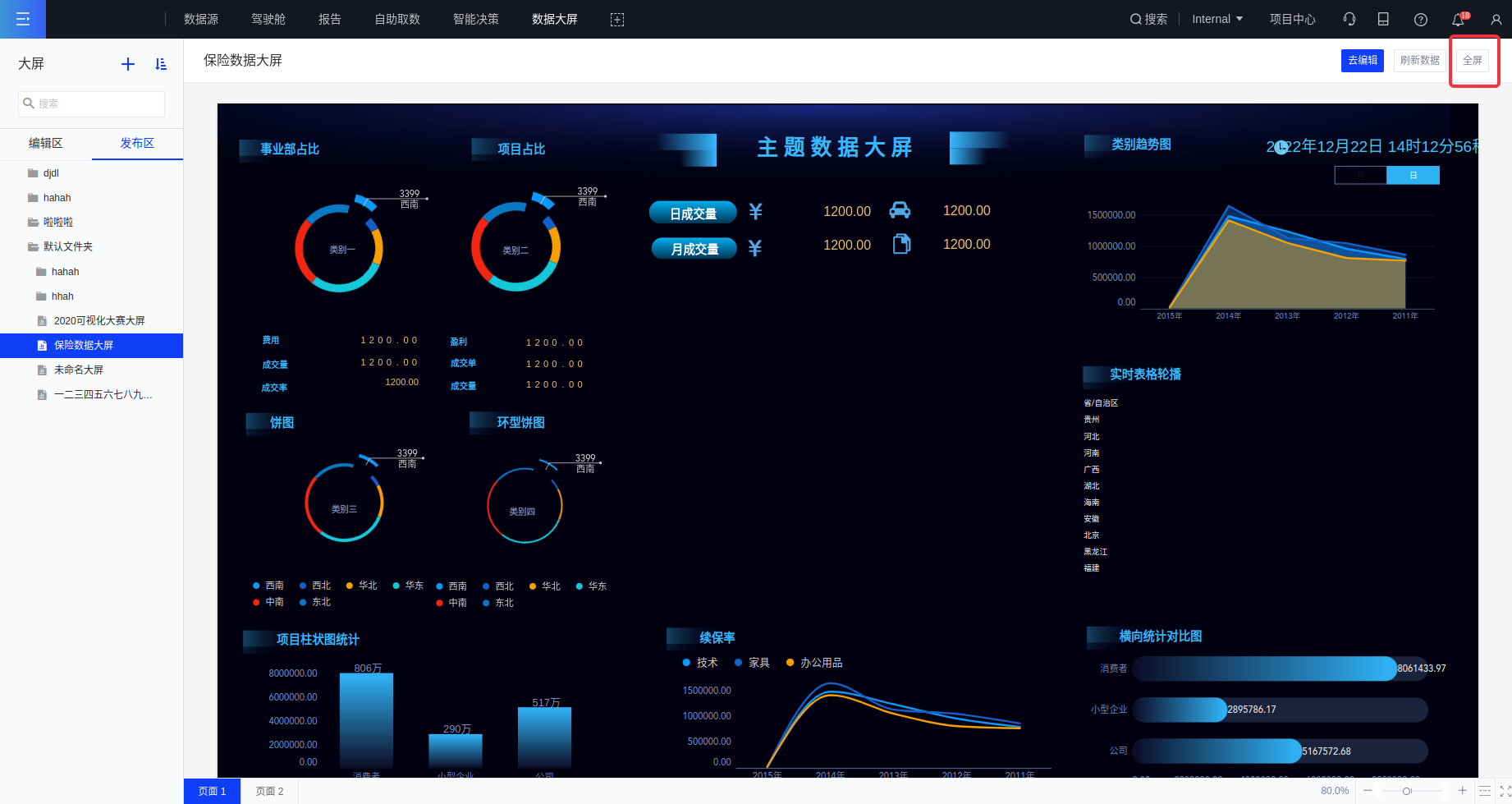Click the 刷新数据 button

coord(1419,60)
